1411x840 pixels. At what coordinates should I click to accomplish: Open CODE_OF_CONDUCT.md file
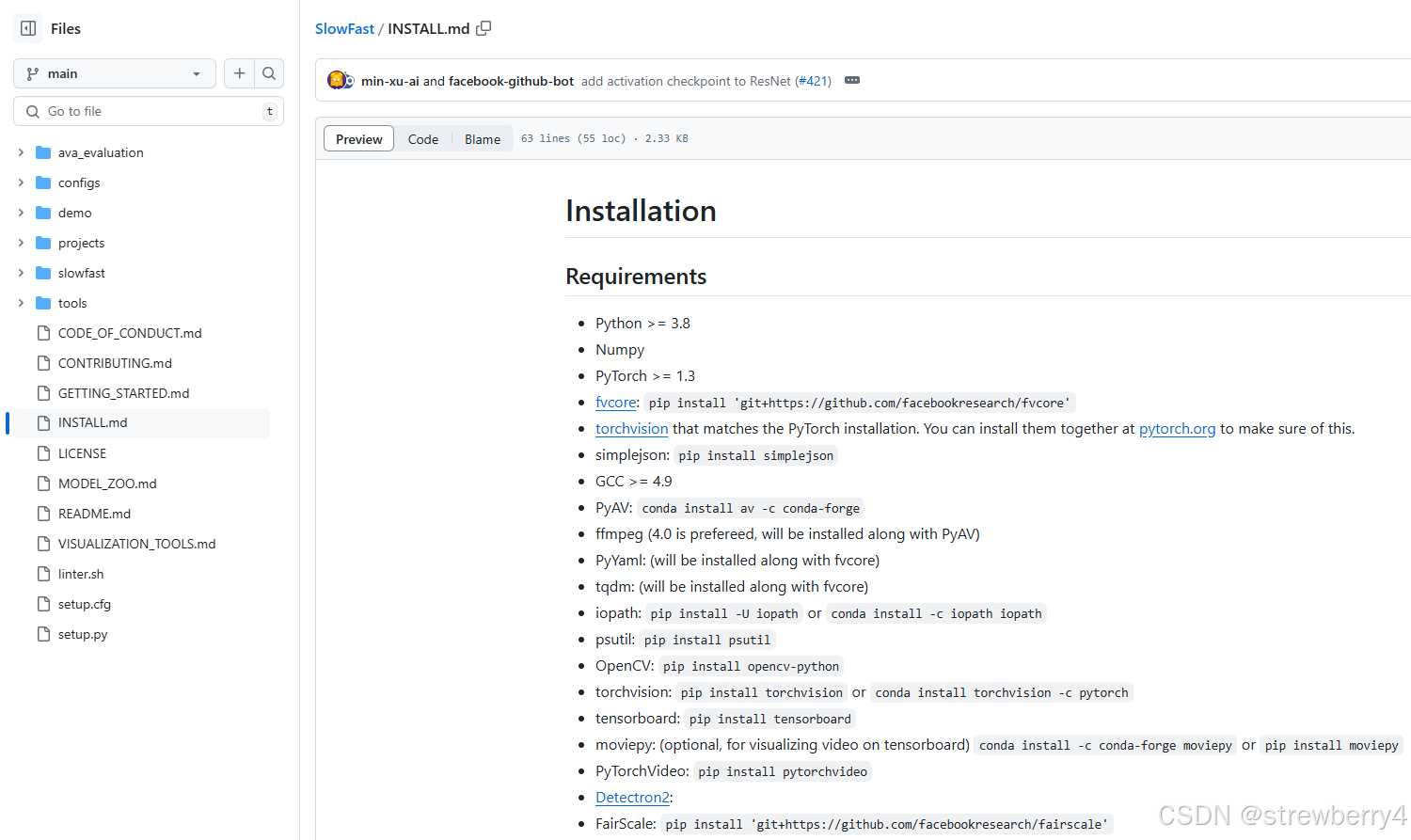pos(130,333)
